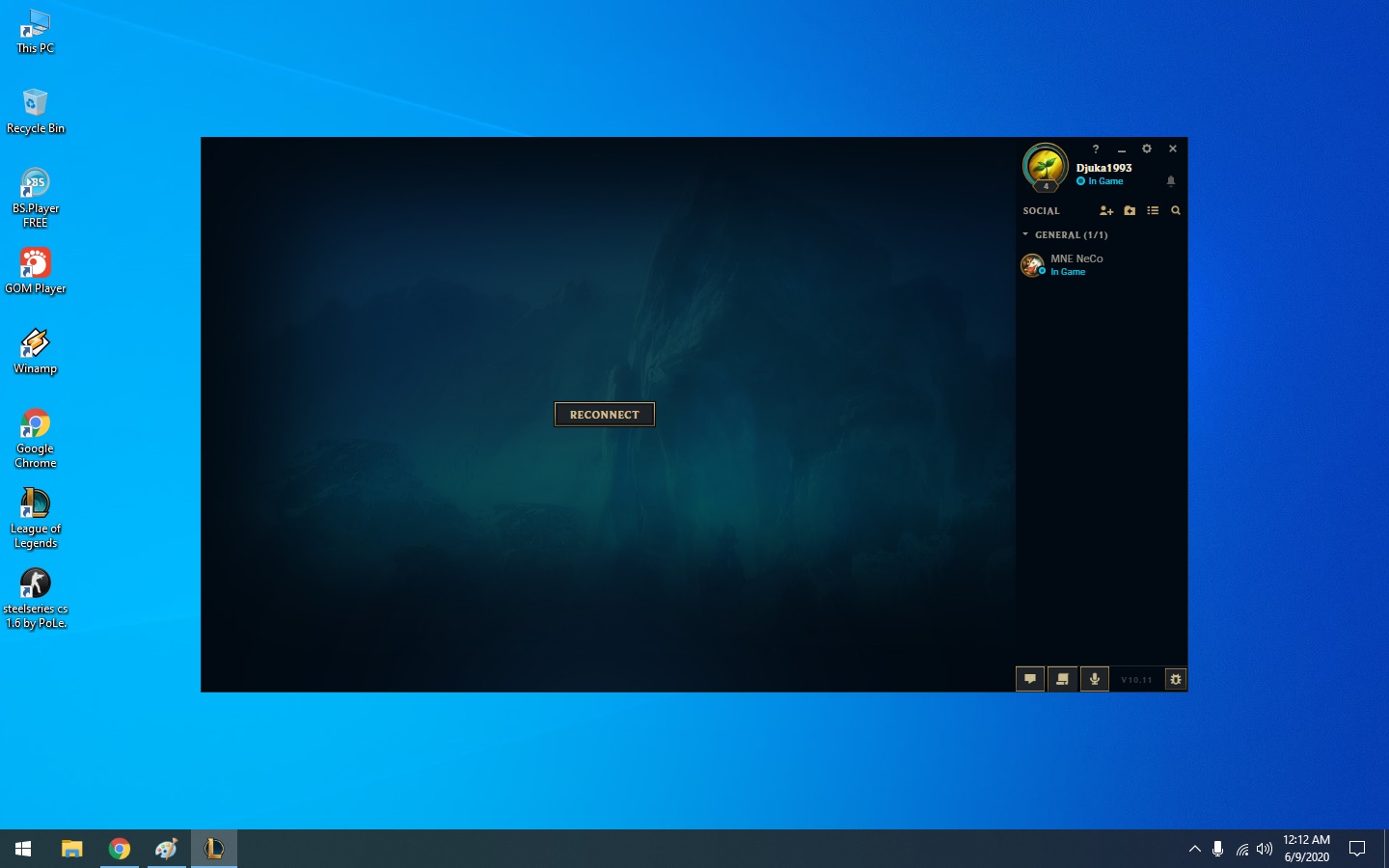Viewport: 1389px width, 868px height.
Task: Open the Windows Start menu
Action: coord(23,849)
